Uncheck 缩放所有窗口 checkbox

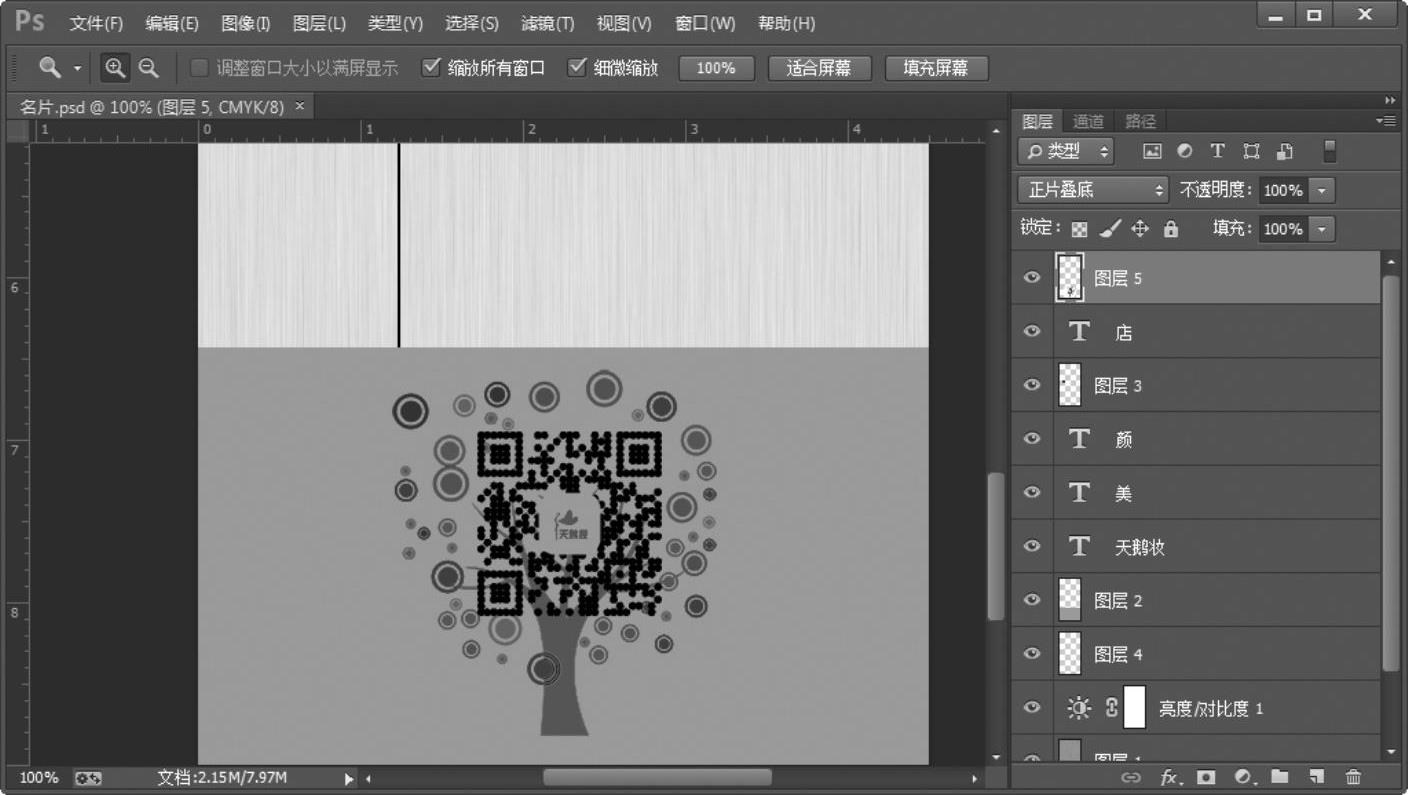431,68
